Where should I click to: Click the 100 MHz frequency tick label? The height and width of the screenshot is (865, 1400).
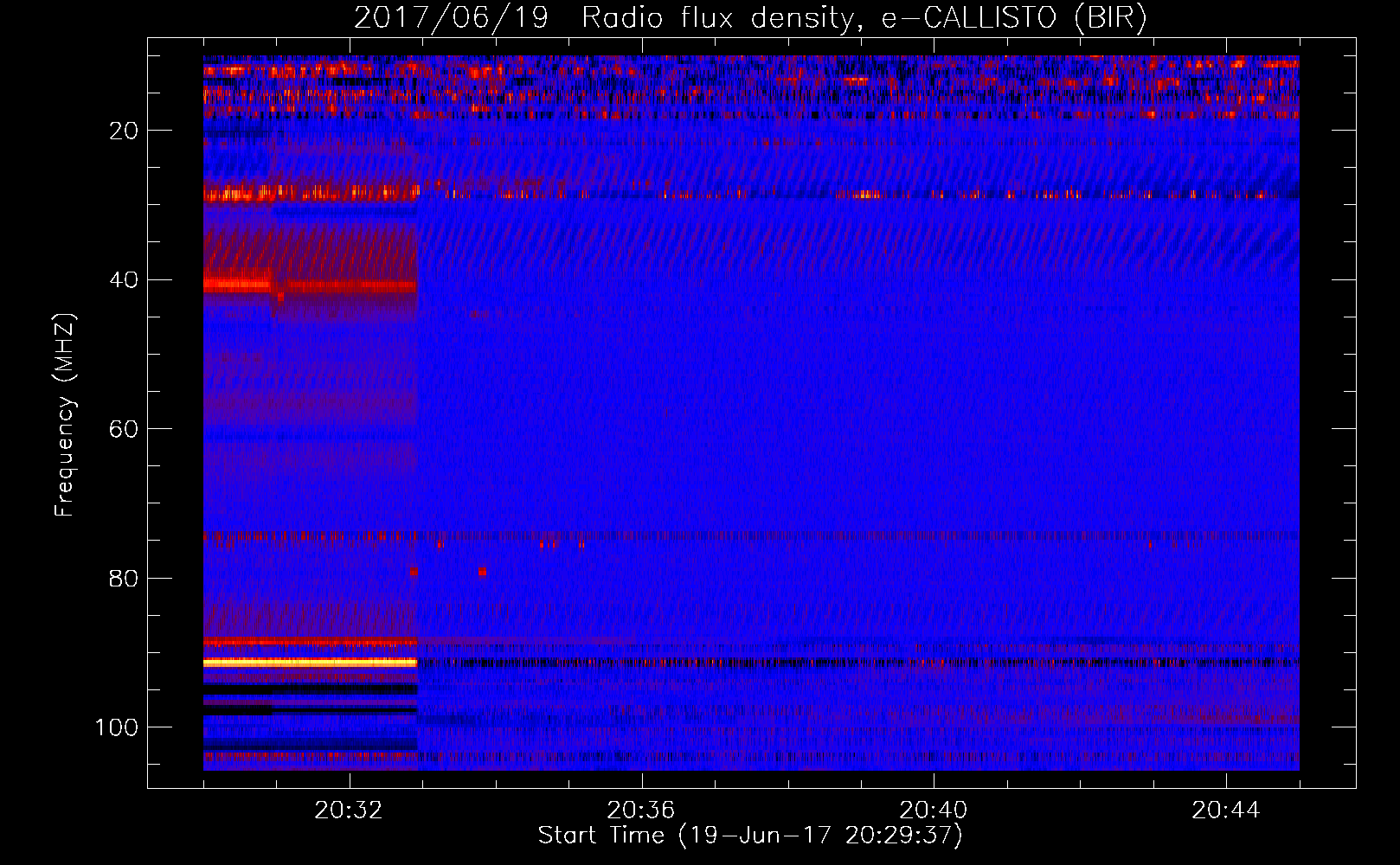(117, 727)
